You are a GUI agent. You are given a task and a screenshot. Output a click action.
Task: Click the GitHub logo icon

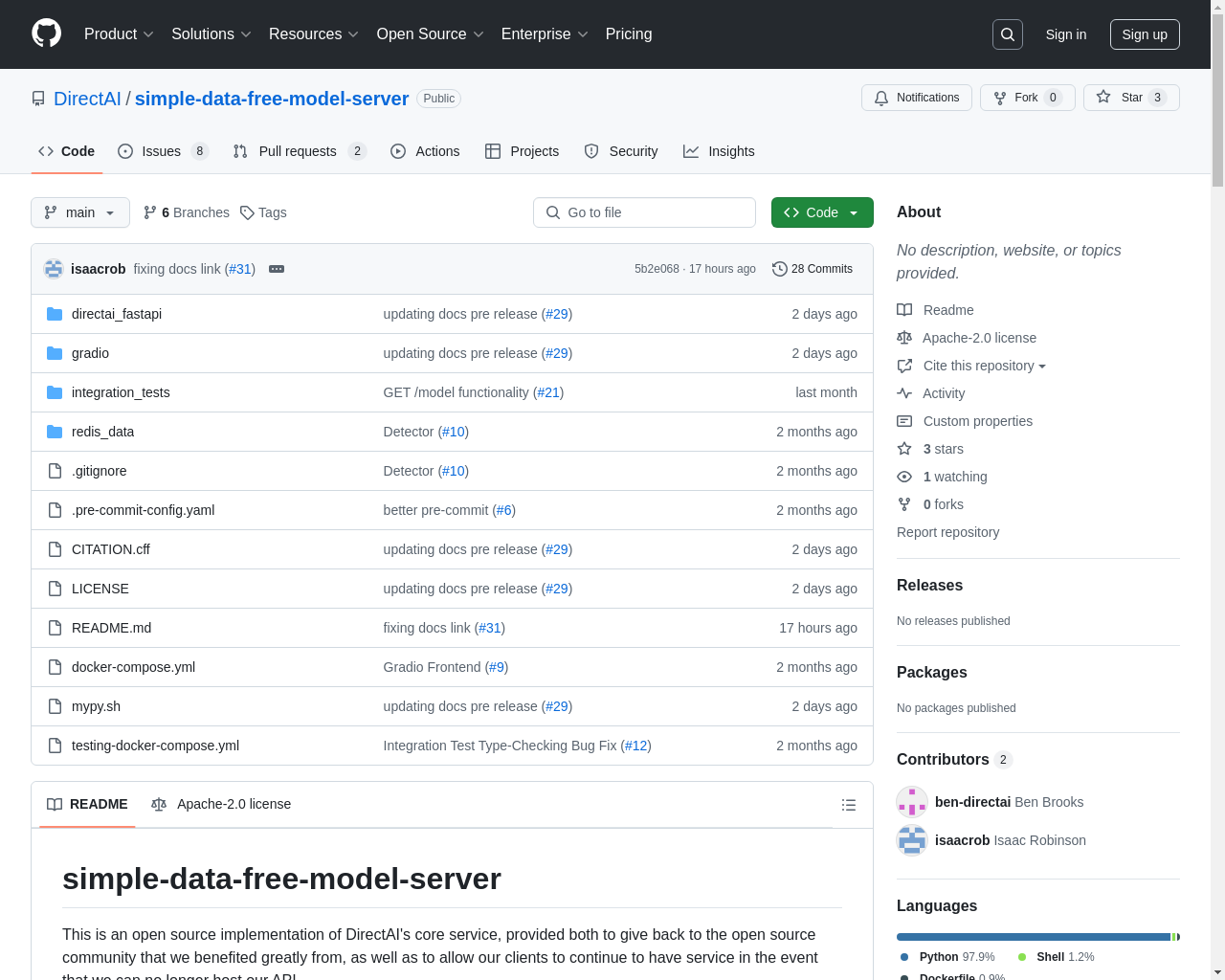47,33
